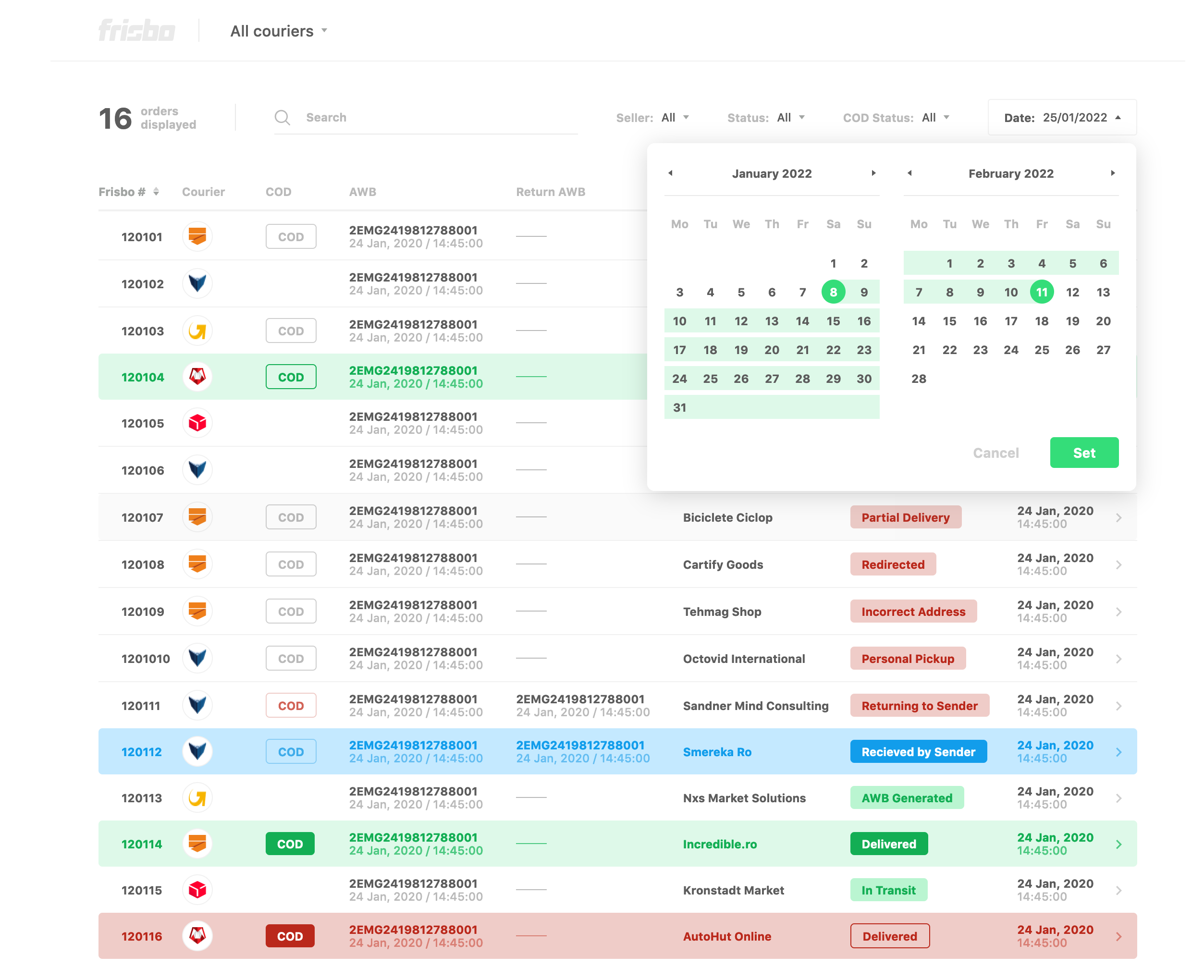This screenshot has height=980, width=1204.
Task: Click the In Transit status tag
Action: (888, 890)
